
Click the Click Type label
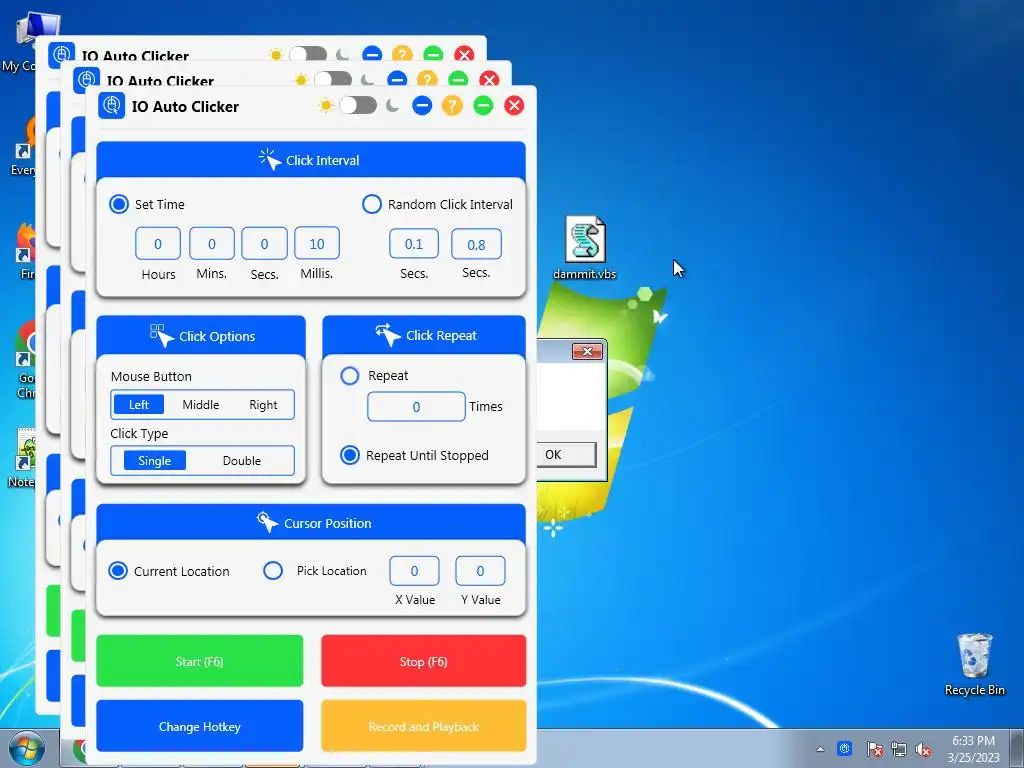point(139,434)
